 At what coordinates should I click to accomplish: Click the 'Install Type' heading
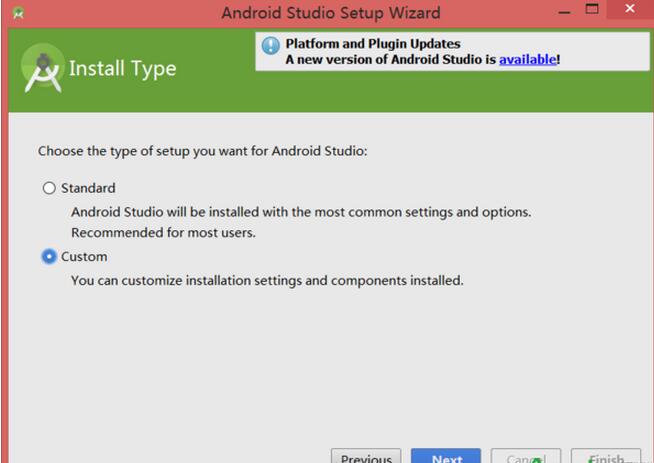[123, 69]
